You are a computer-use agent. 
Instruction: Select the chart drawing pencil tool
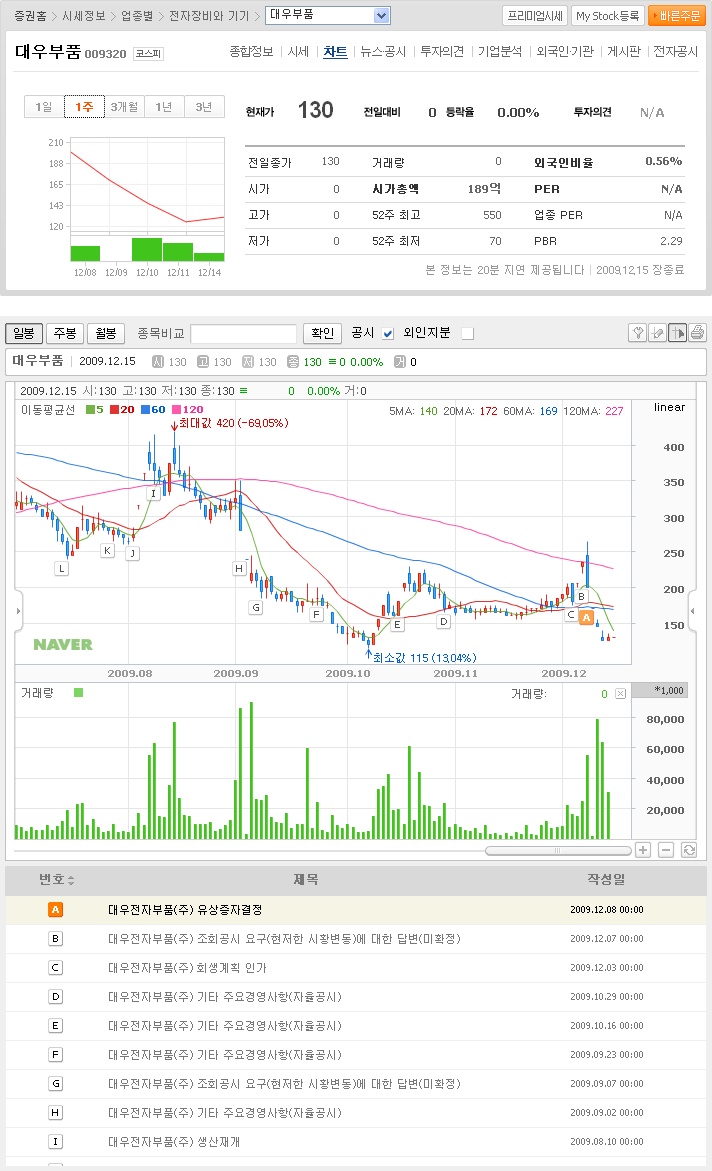coord(657,333)
